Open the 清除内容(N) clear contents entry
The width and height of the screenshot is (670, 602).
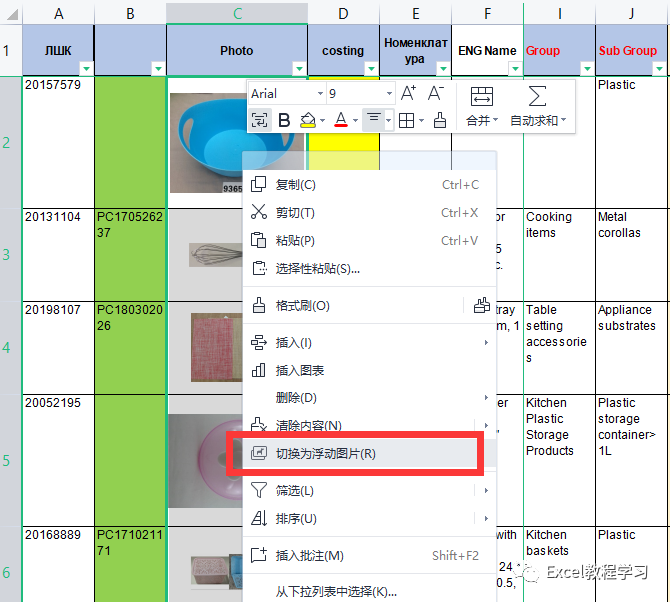point(369,425)
